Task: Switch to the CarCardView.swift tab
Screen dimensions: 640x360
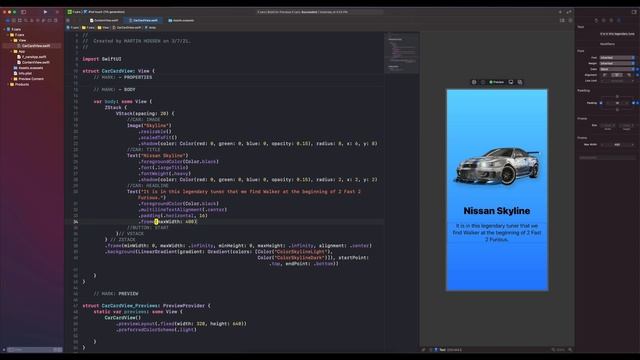Action: 143,20
